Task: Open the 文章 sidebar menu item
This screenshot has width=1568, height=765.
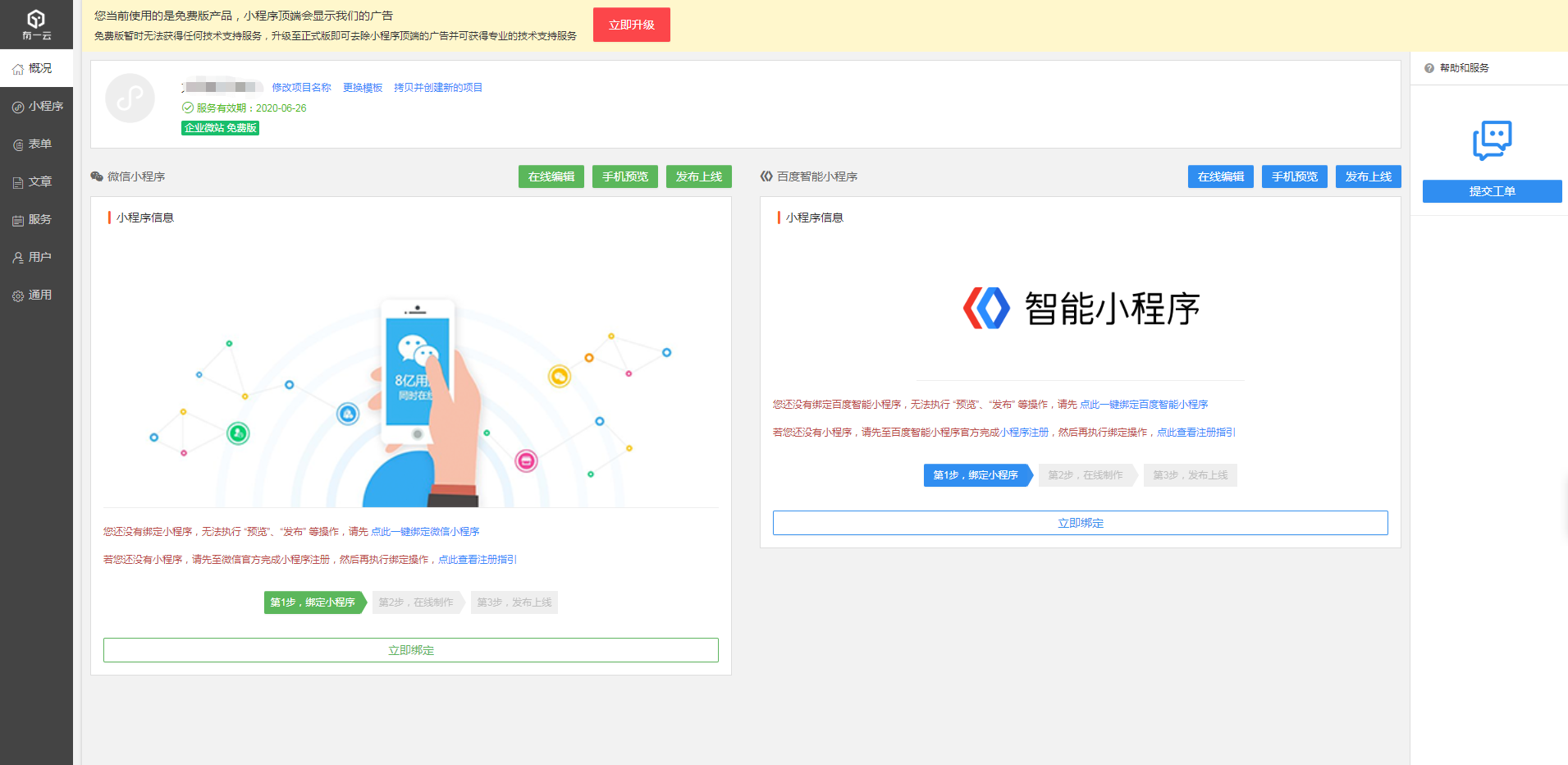Action: point(36,181)
